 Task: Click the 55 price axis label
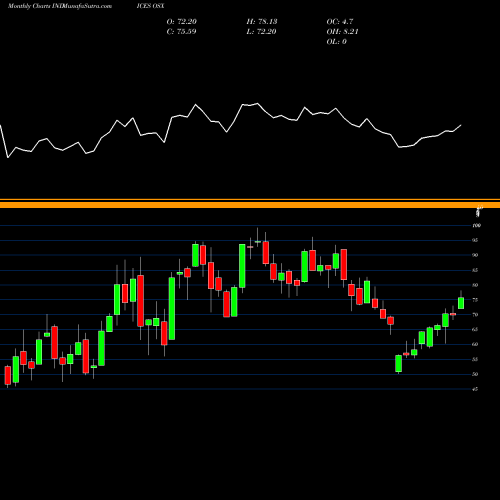pos(475,359)
